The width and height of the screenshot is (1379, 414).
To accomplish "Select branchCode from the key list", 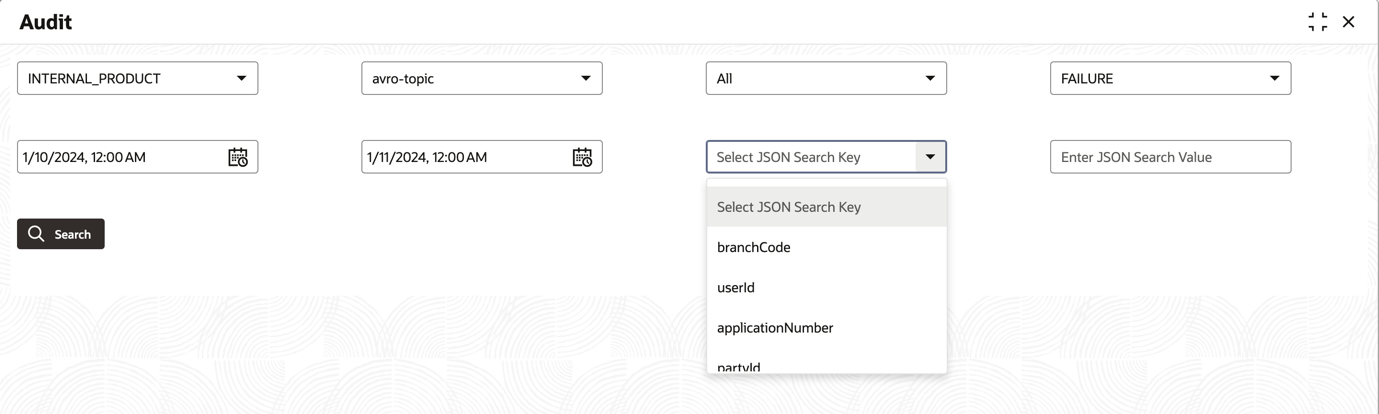I will pos(826,247).
